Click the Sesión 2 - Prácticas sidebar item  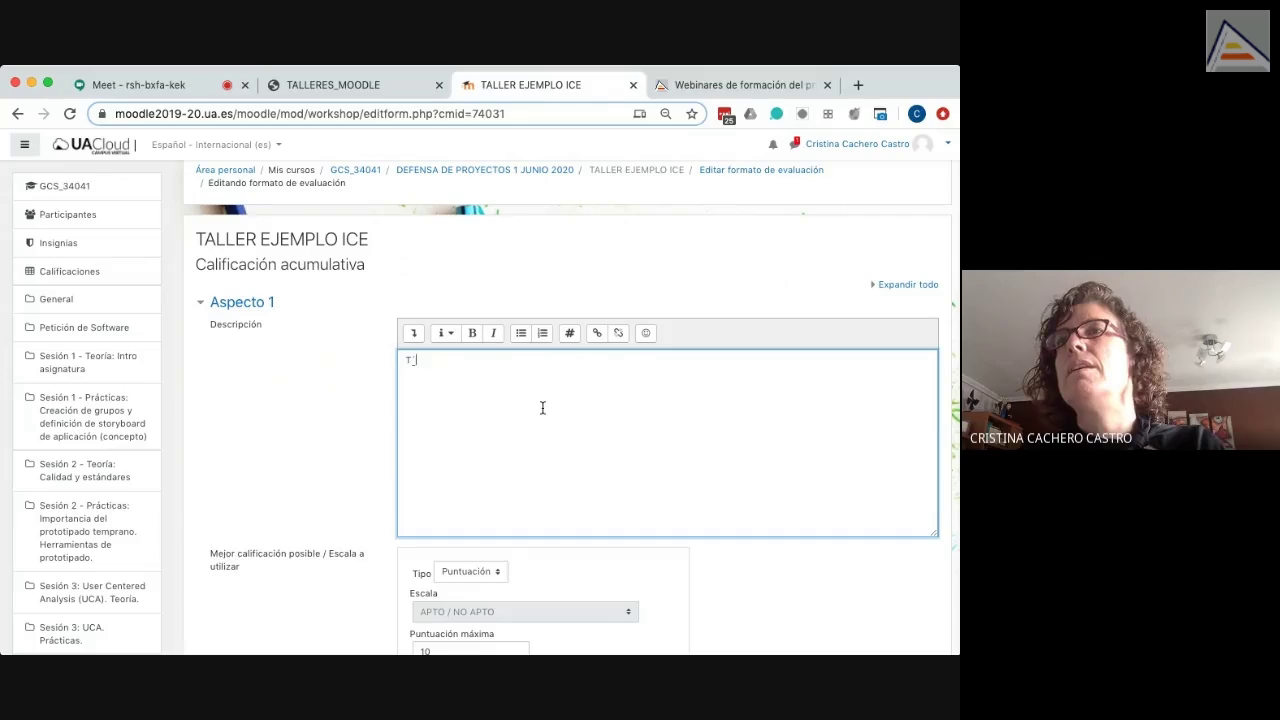click(x=86, y=531)
